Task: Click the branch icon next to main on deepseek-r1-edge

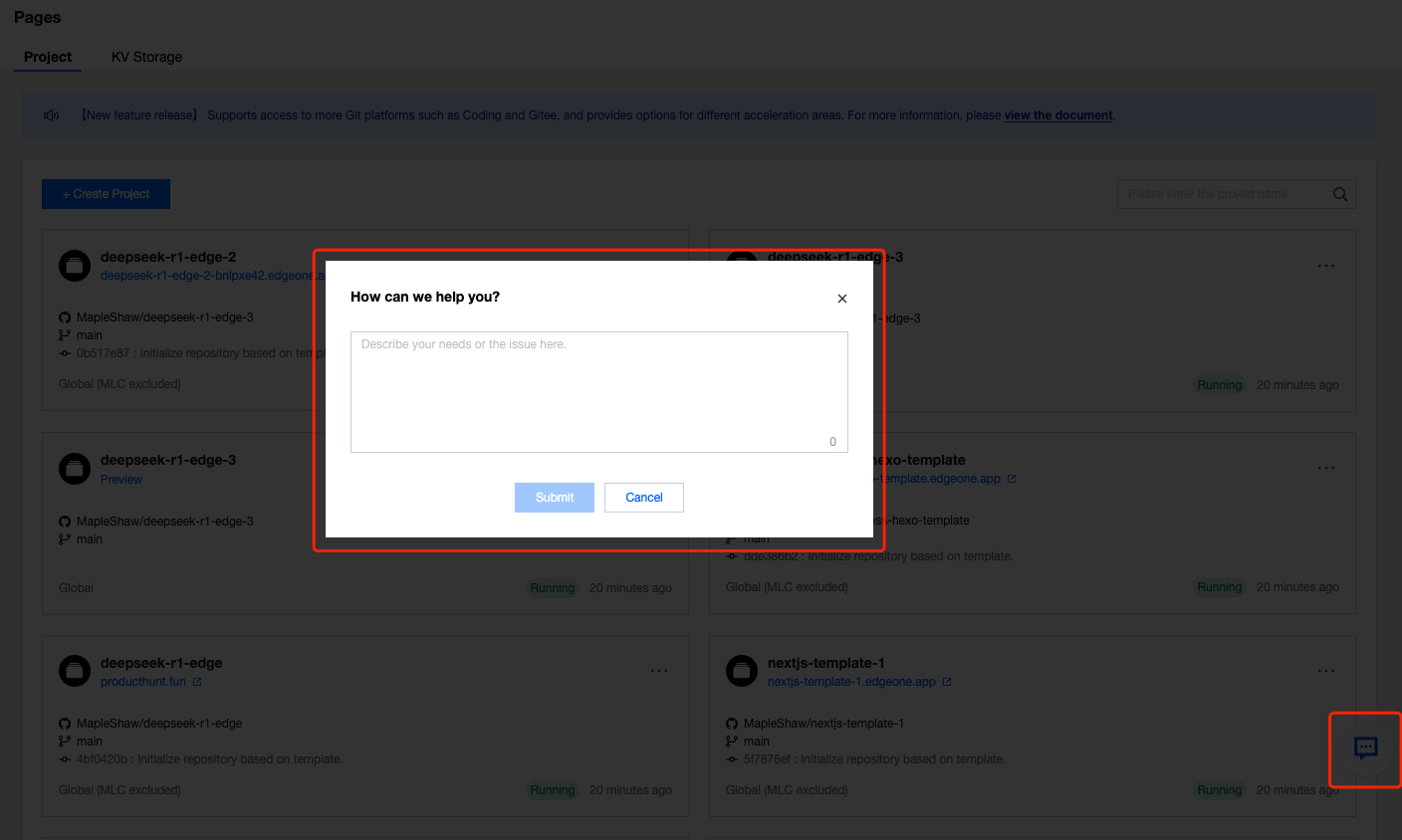Action: point(63,741)
